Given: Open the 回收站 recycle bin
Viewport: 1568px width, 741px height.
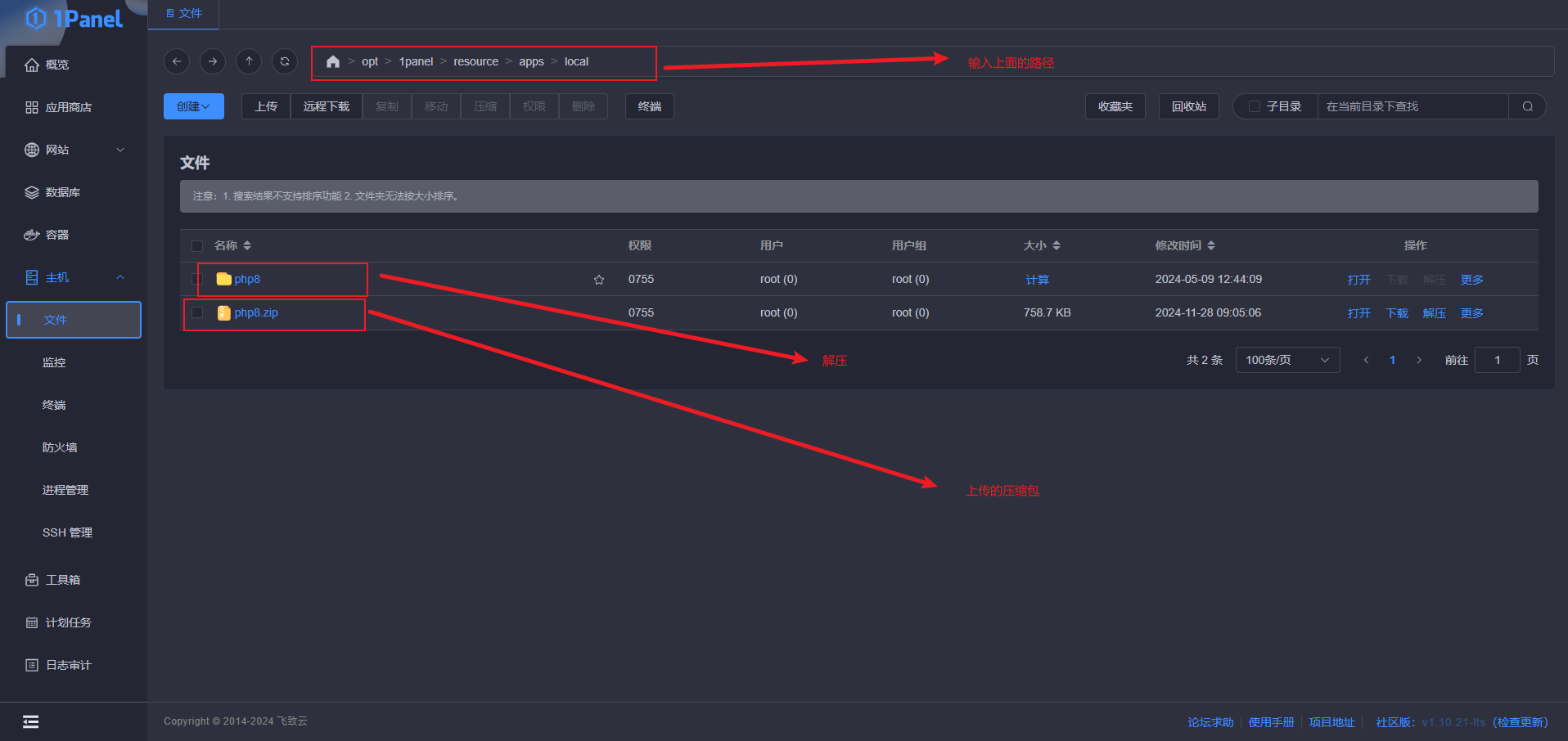Looking at the screenshot, I should point(1189,106).
